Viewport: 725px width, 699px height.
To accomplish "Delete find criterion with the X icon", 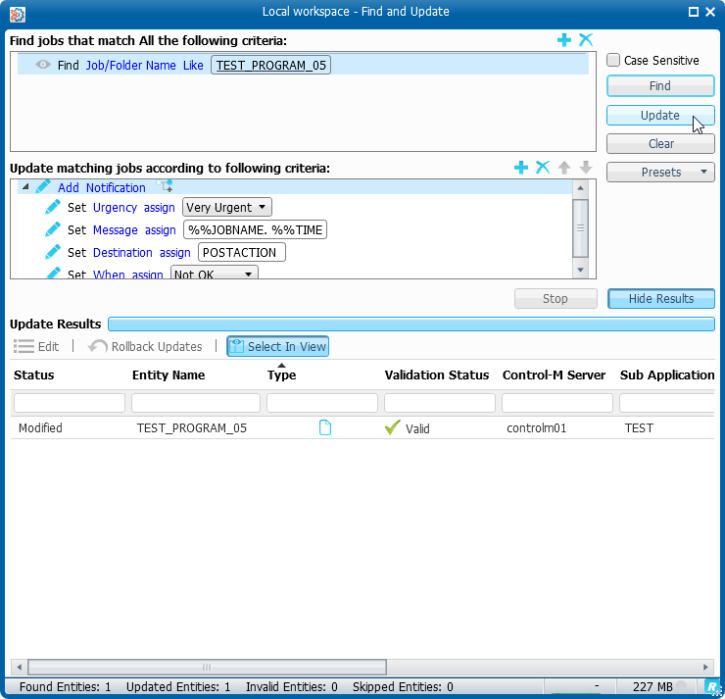I will point(586,40).
